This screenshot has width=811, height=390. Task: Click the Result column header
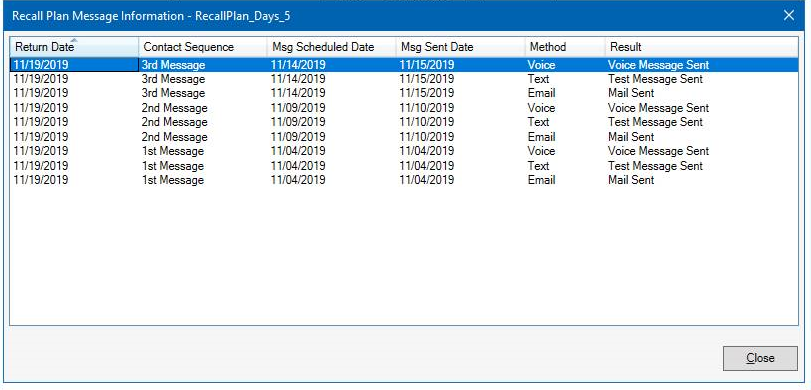[701, 47]
